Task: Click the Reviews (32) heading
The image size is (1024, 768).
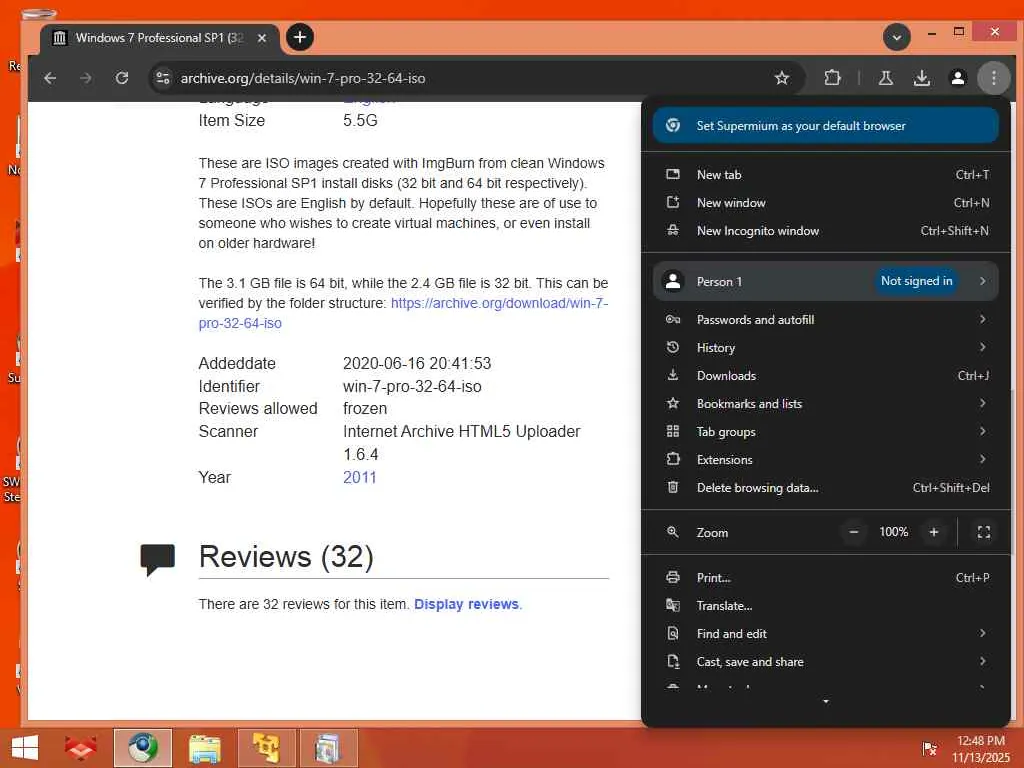Action: coord(286,557)
